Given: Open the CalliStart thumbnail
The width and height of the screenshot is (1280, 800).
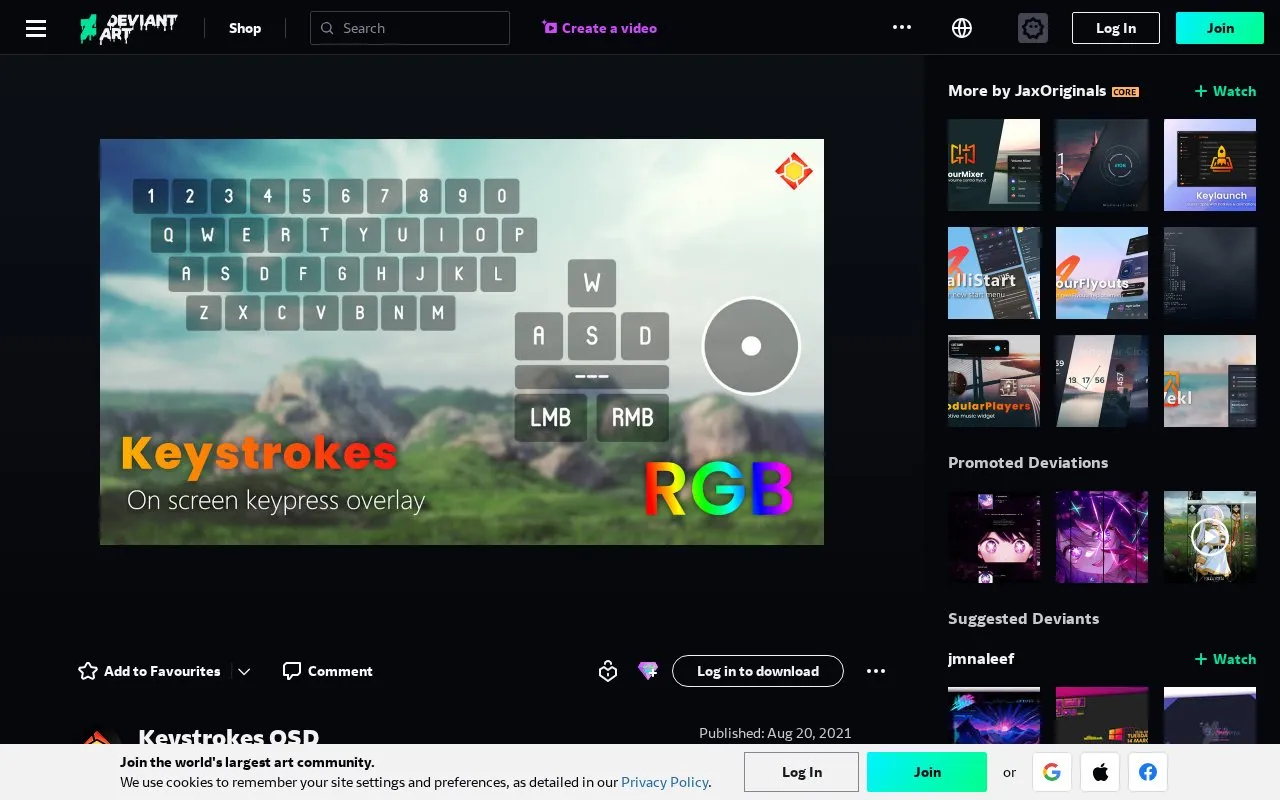Looking at the screenshot, I should point(994,273).
